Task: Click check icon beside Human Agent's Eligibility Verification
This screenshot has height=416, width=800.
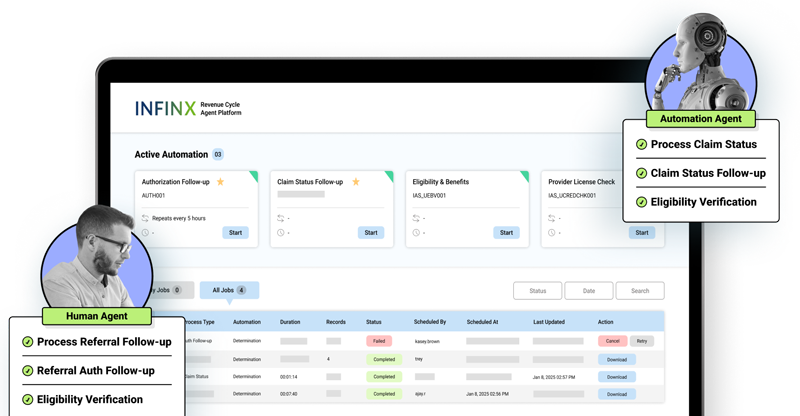Action: click(x=28, y=400)
